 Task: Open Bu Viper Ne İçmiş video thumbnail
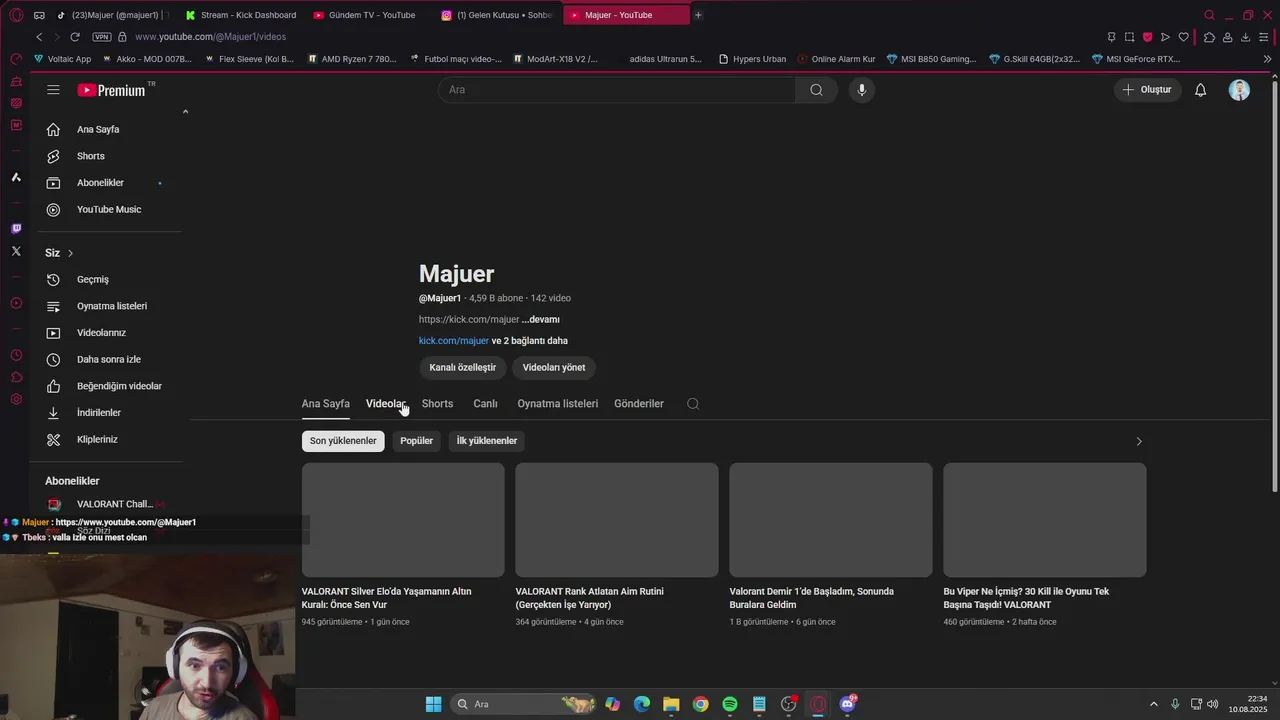pos(1045,520)
